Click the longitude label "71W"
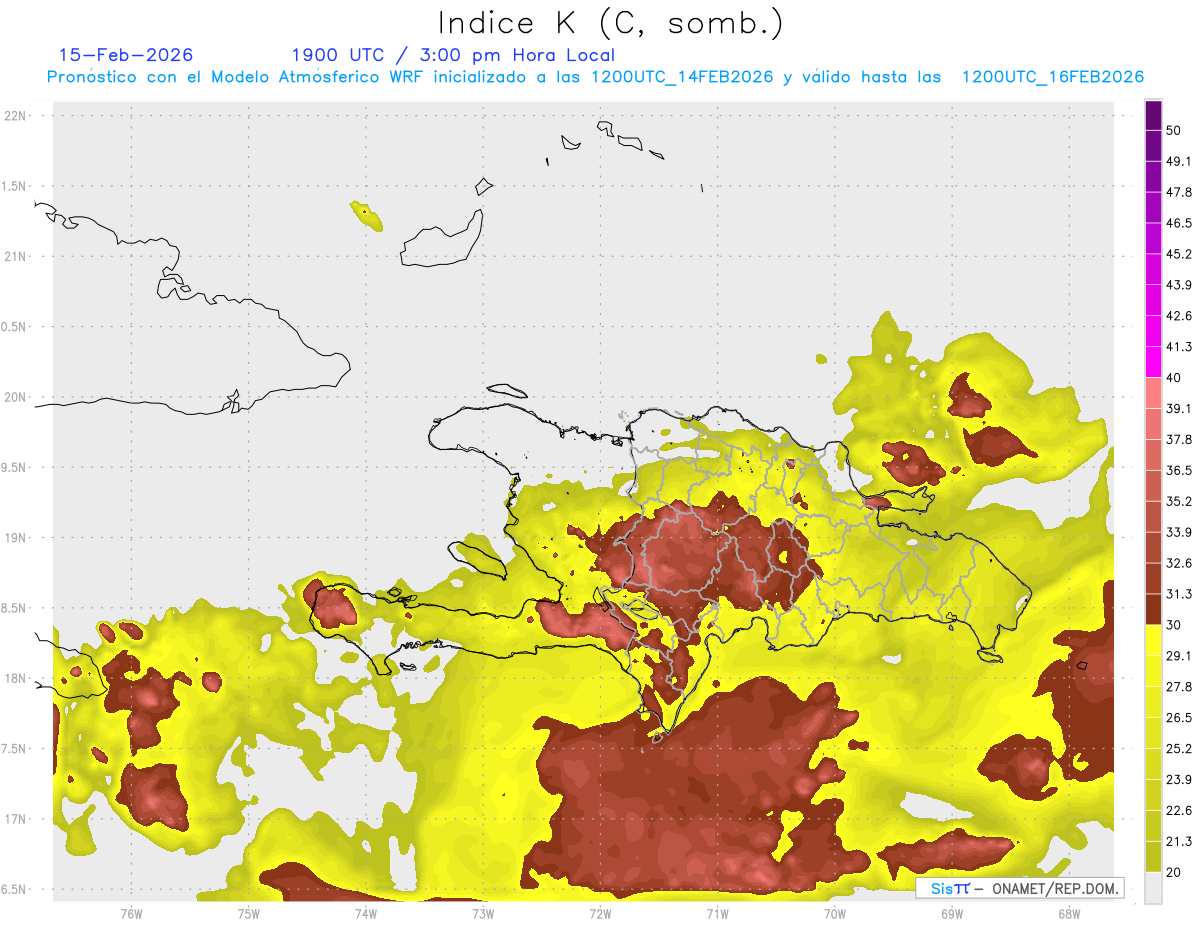 (717, 913)
